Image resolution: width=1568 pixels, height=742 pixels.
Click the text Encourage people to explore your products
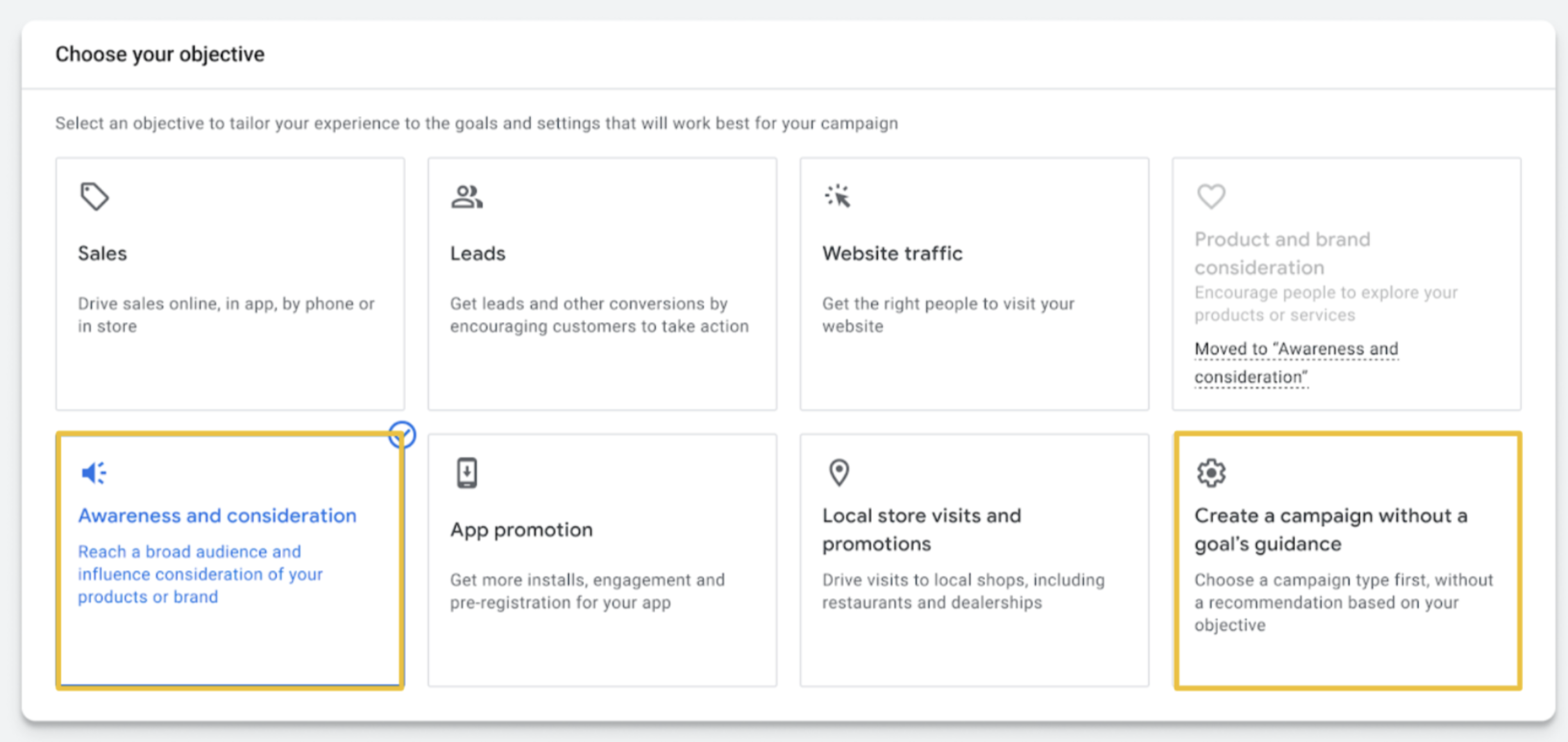tap(1326, 304)
